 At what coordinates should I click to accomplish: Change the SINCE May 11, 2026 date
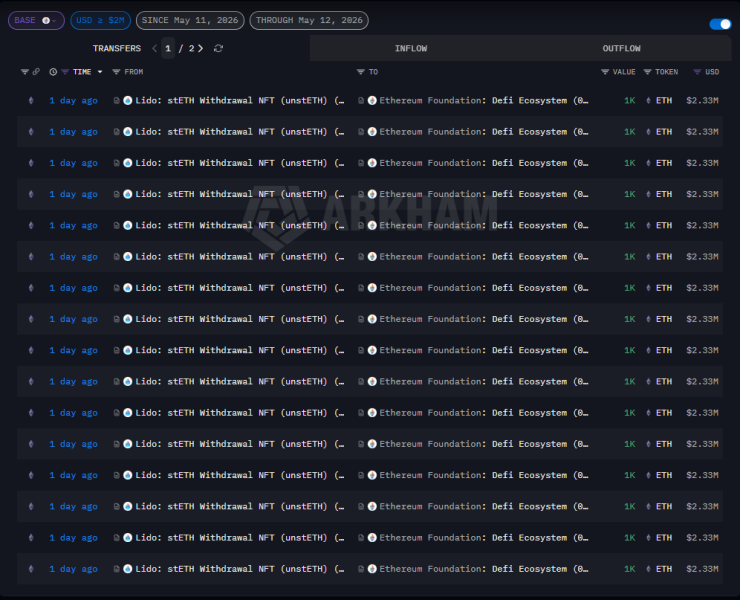coord(190,21)
